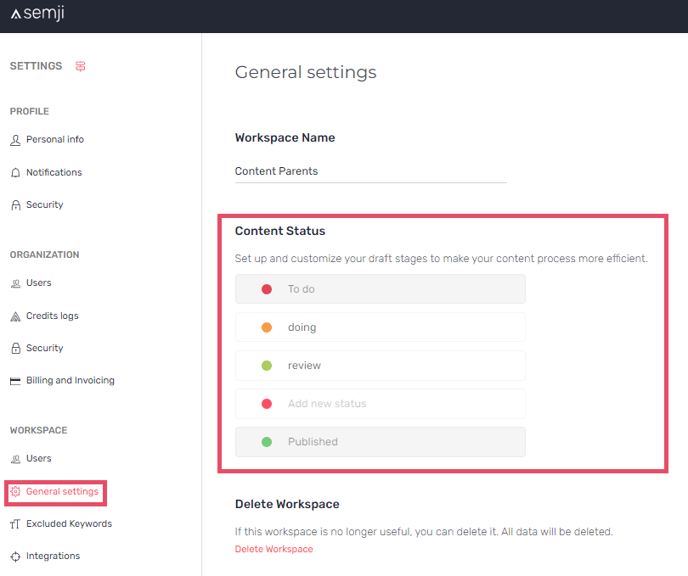The height and width of the screenshot is (576, 688).
Task: Click the pink dot beside Add new status
Action: coord(267,404)
